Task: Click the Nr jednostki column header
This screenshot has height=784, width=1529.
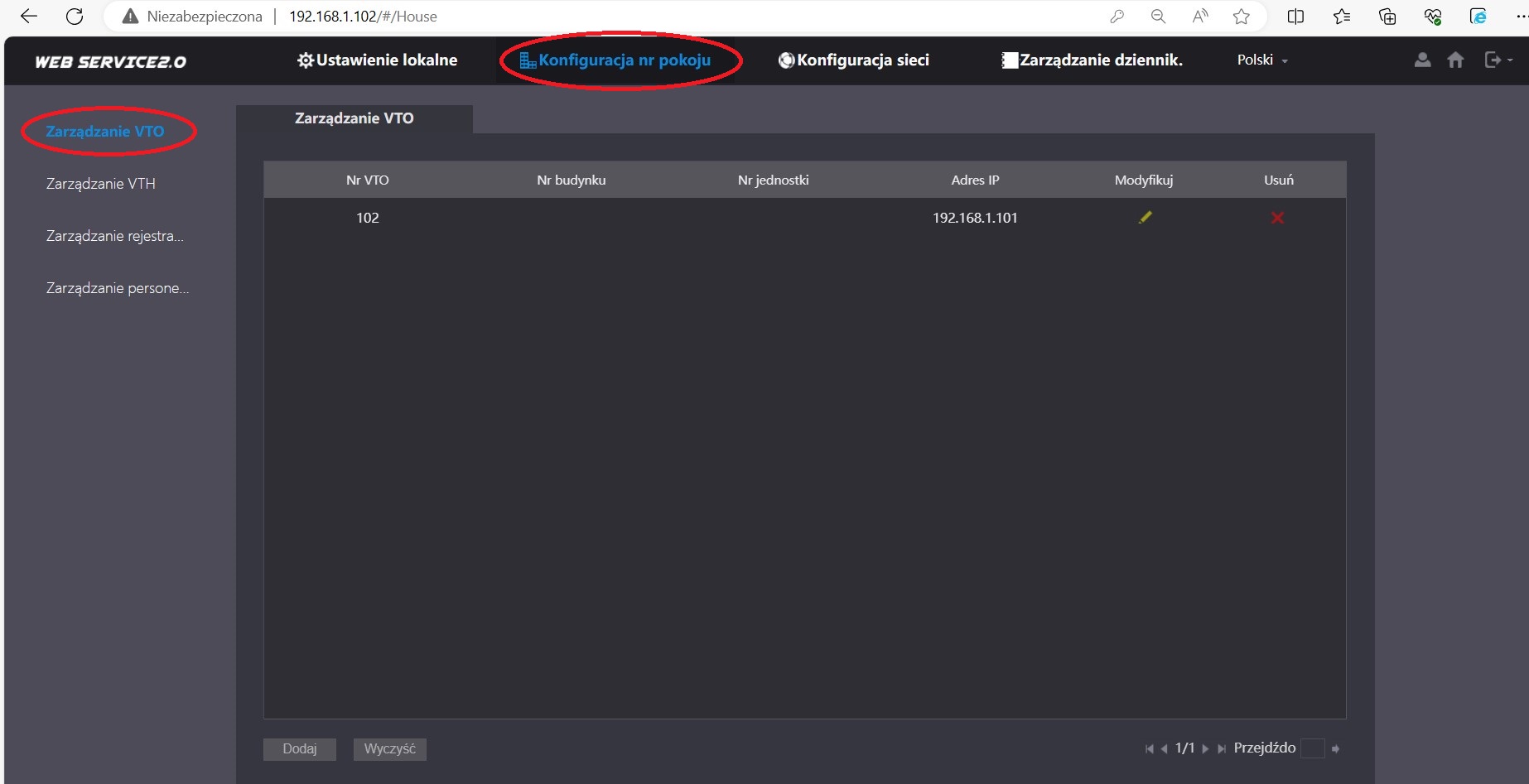Action: pyautogui.click(x=774, y=180)
